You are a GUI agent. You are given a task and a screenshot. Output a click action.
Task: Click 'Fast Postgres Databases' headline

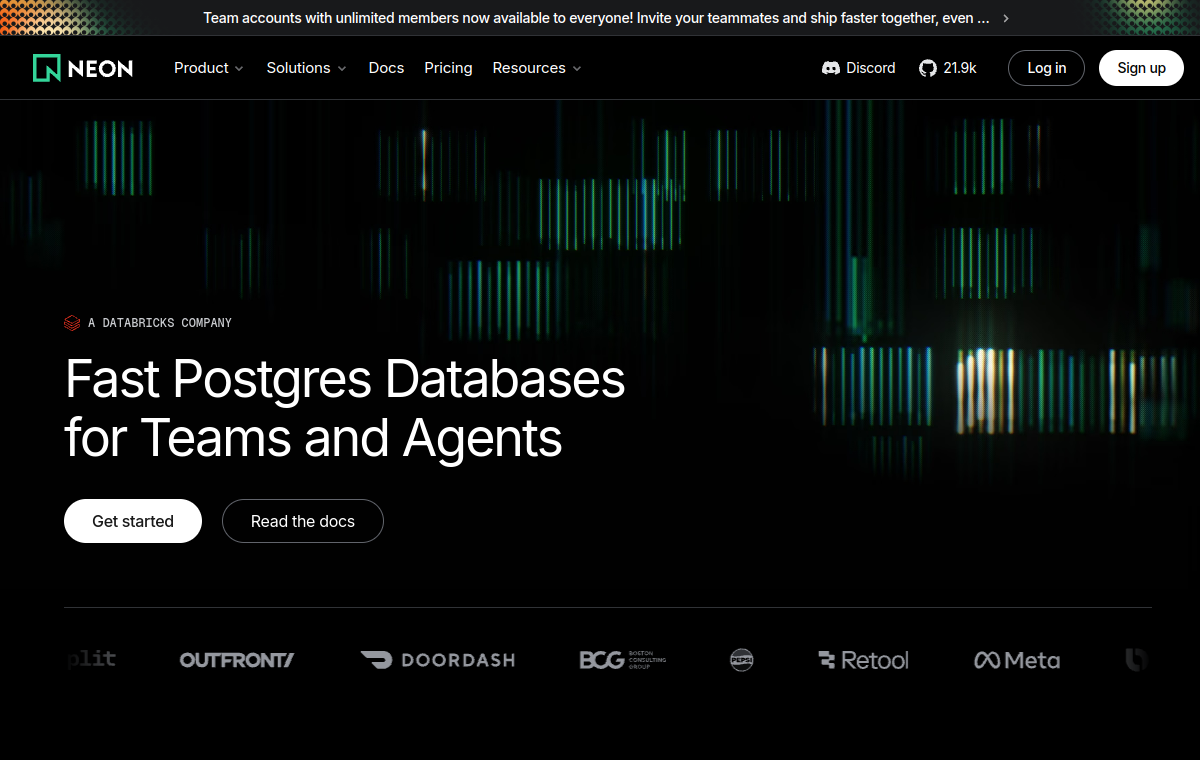point(345,381)
